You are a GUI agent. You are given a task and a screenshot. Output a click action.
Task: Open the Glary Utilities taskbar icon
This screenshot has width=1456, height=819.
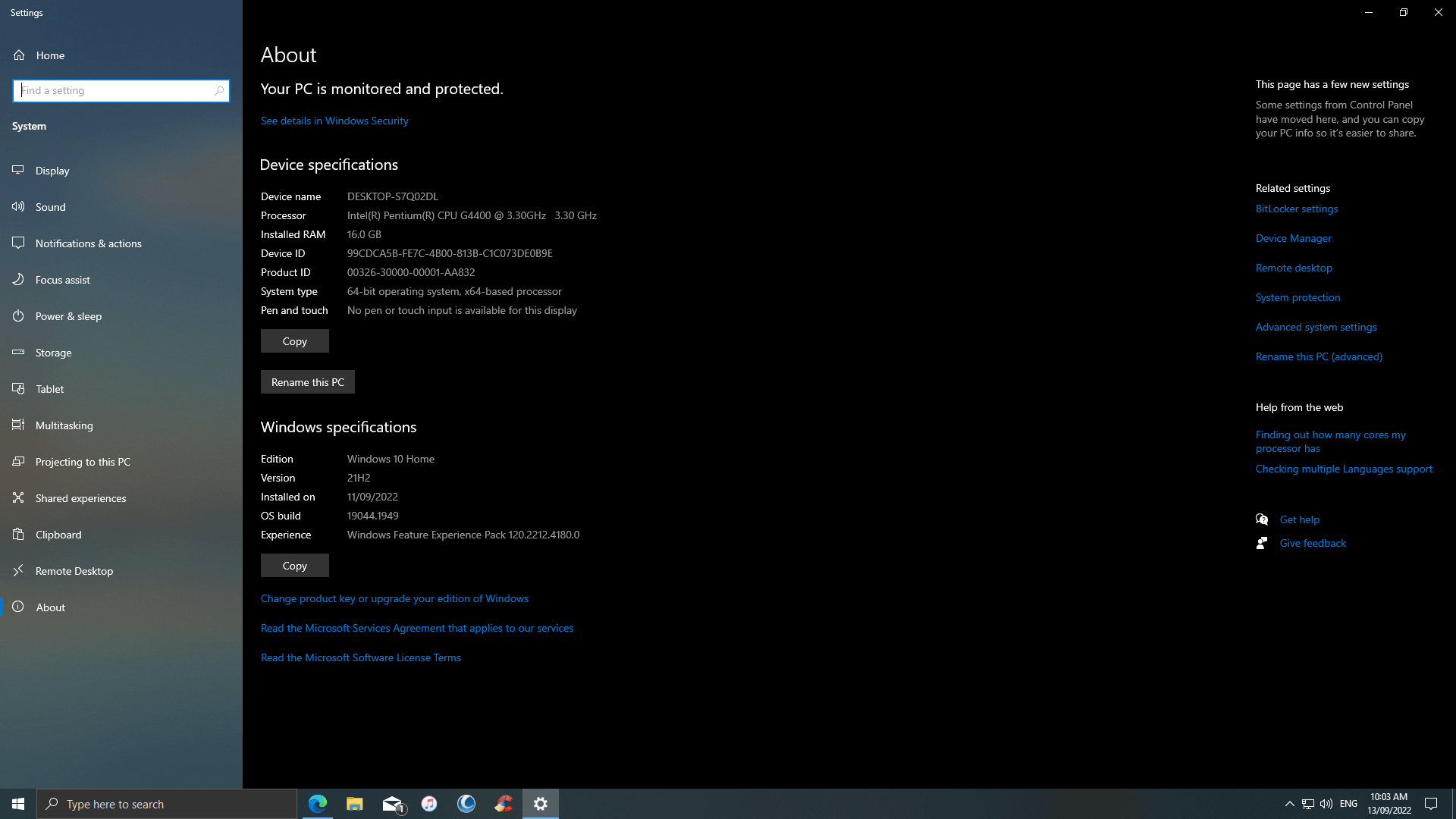[x=466, y=804]
